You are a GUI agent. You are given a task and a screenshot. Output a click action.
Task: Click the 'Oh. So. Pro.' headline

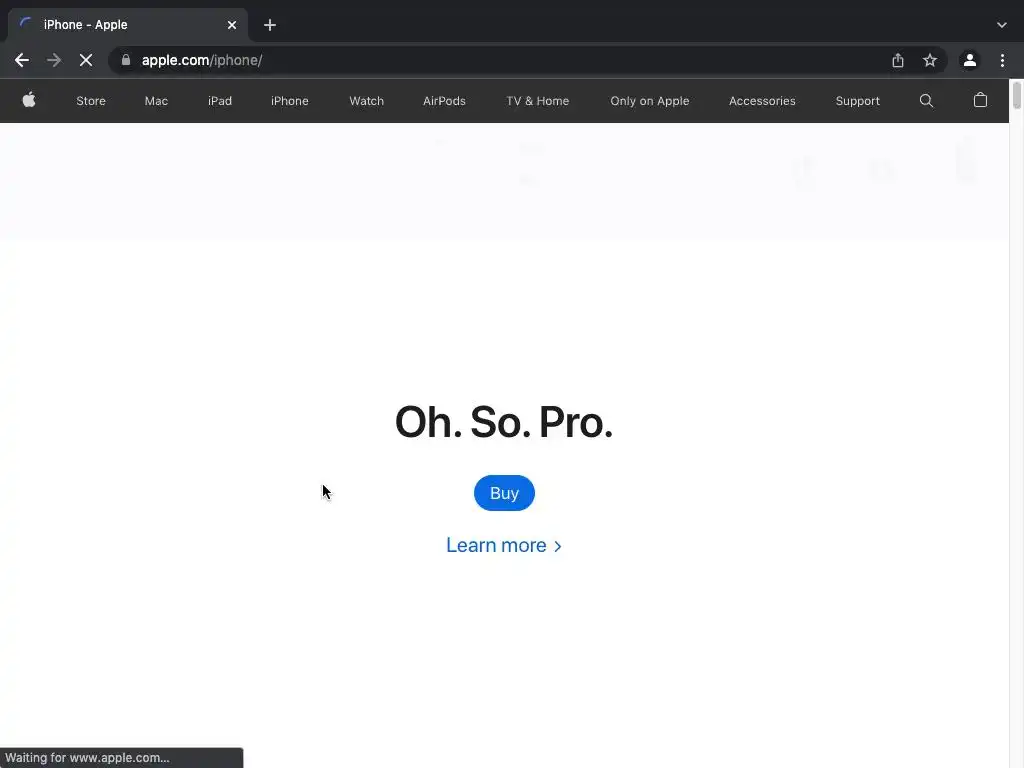504,422
